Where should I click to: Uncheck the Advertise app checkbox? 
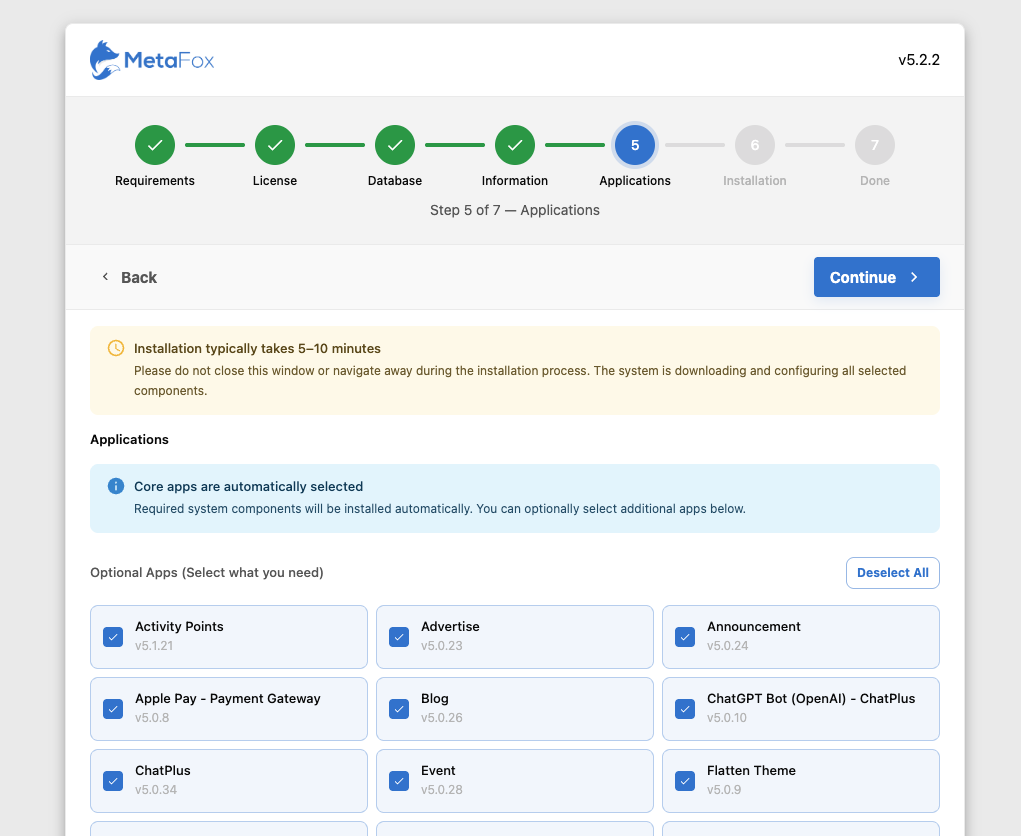pyautogui.click(x=399, y=637)
